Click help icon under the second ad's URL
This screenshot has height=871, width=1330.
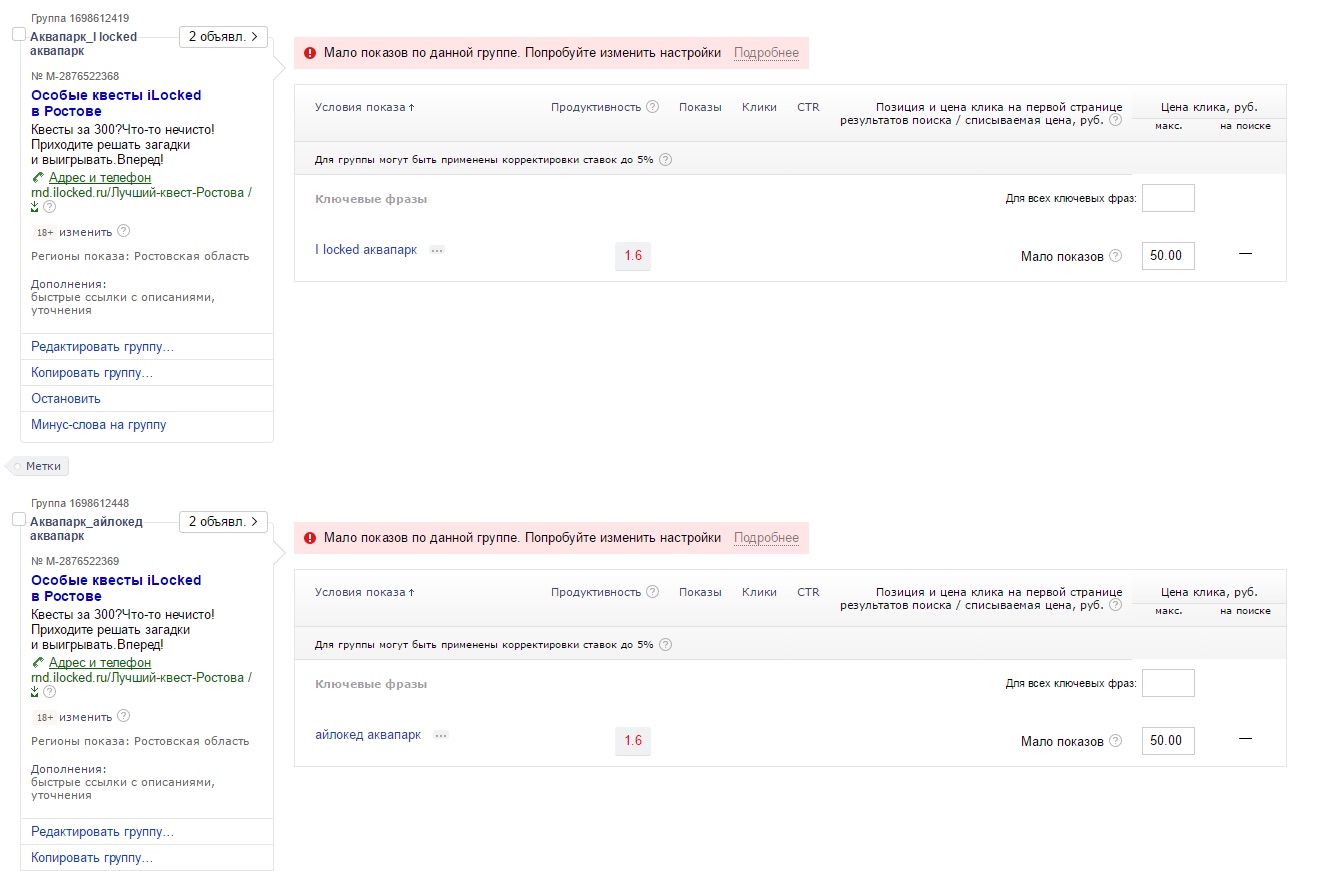pos(47,693)
